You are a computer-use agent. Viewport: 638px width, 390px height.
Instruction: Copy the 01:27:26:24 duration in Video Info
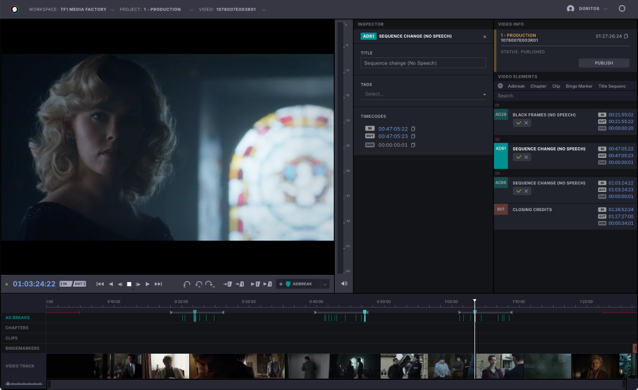pos(626,36)
